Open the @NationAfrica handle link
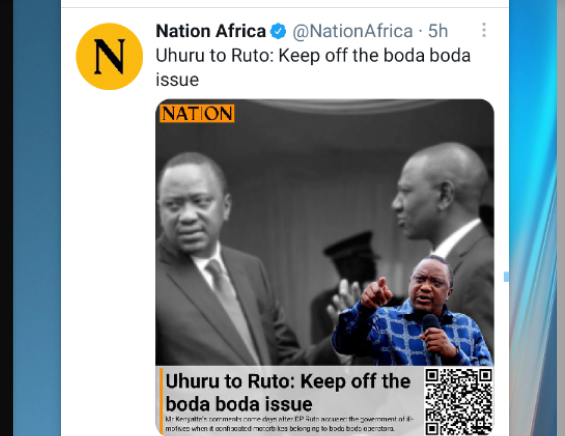Image resolution: width=565 pixels, height=436 pixels. coord(352,31)
